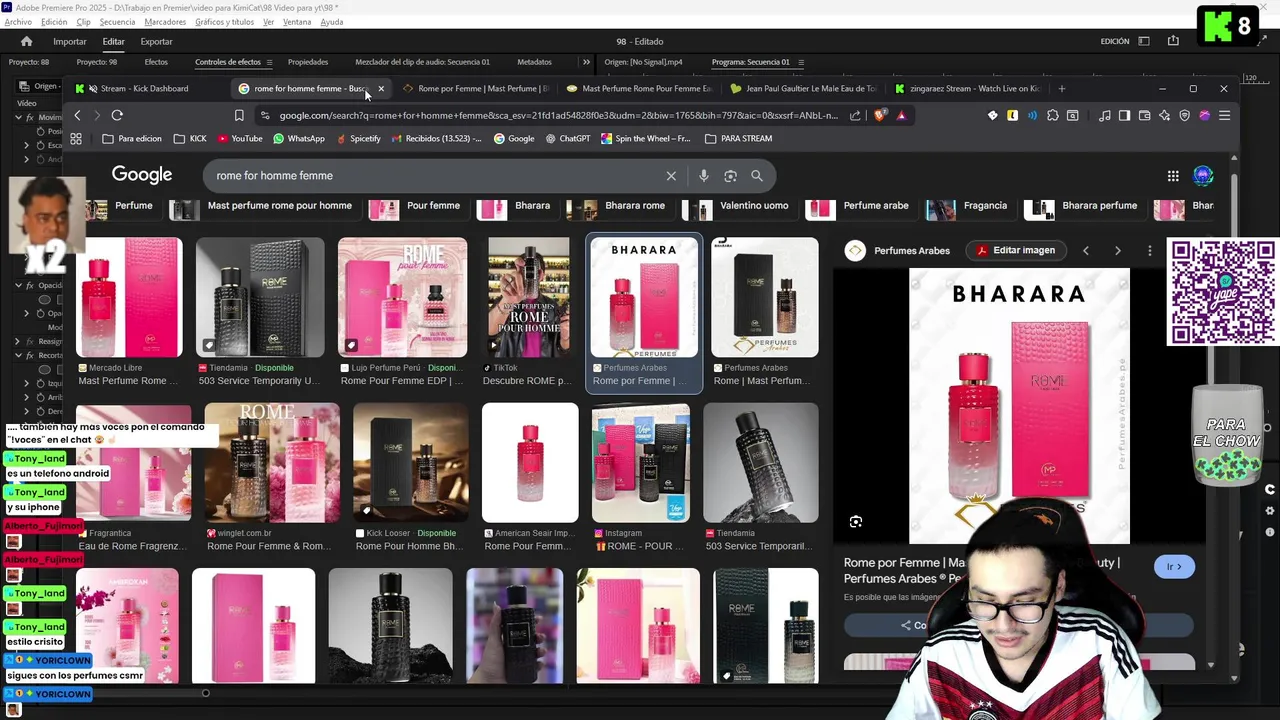The height and width of the screenshot is (720, 1280).
Task: Open the ChatGPT bookmark
Action: click(x=567, y=138)
